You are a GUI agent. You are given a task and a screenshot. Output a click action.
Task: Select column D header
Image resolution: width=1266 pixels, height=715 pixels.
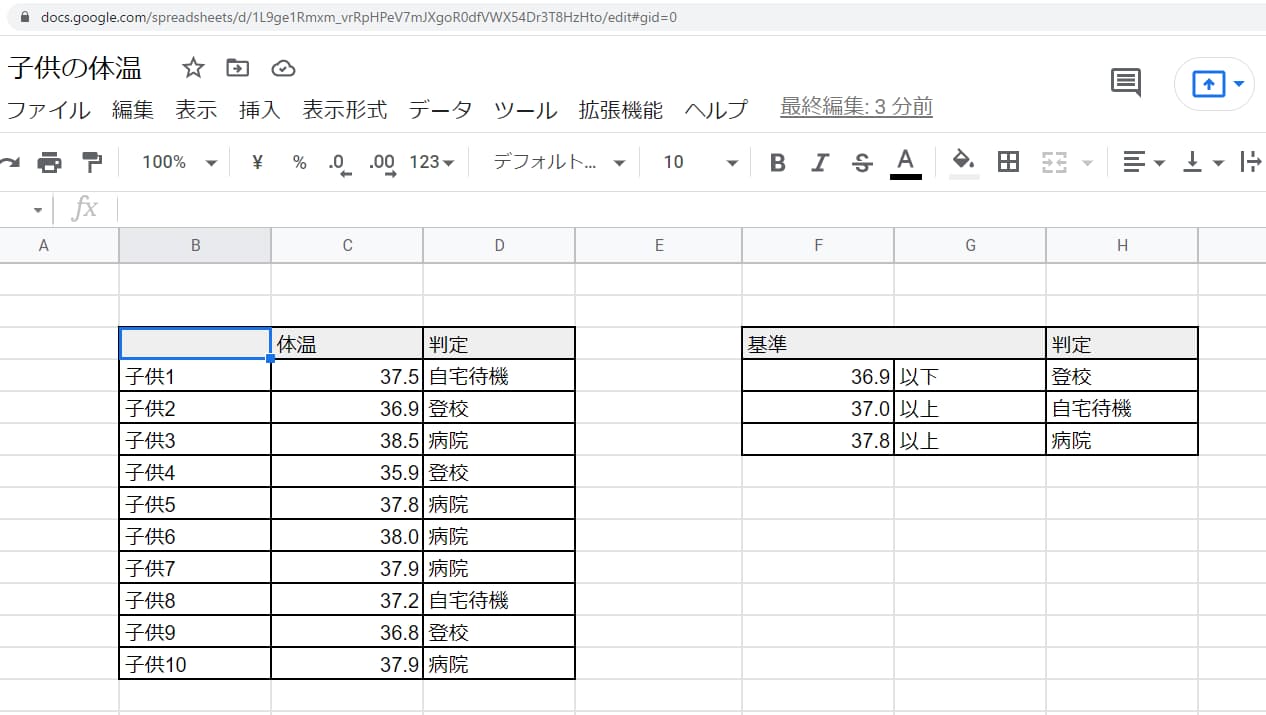499,245
